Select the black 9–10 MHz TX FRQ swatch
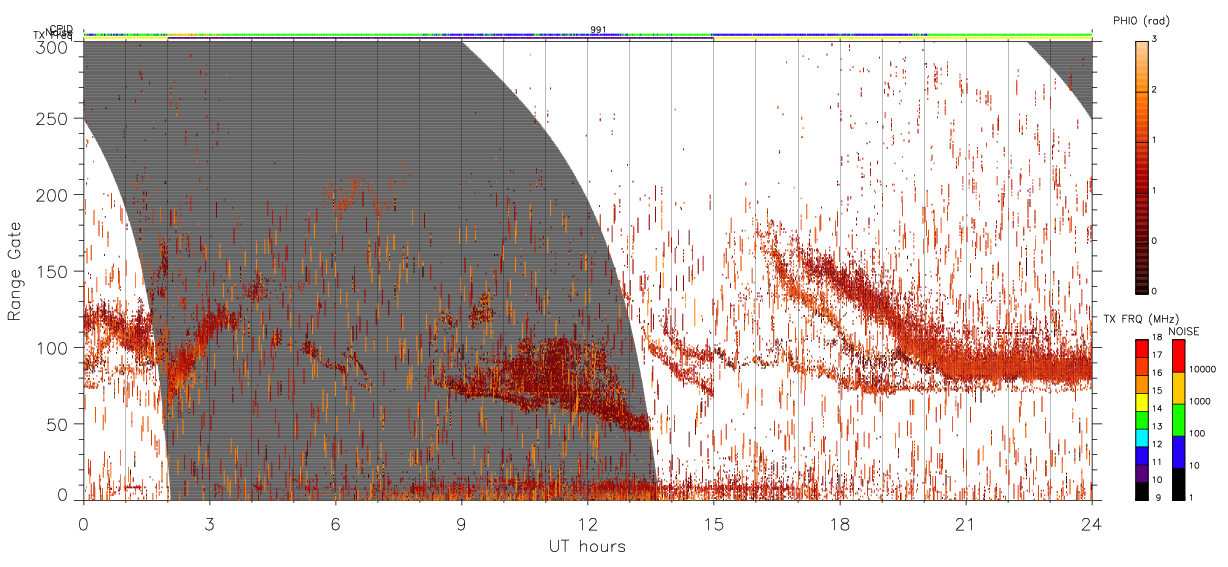Viewport: 1228px width, 567px height. [1142, 491]
